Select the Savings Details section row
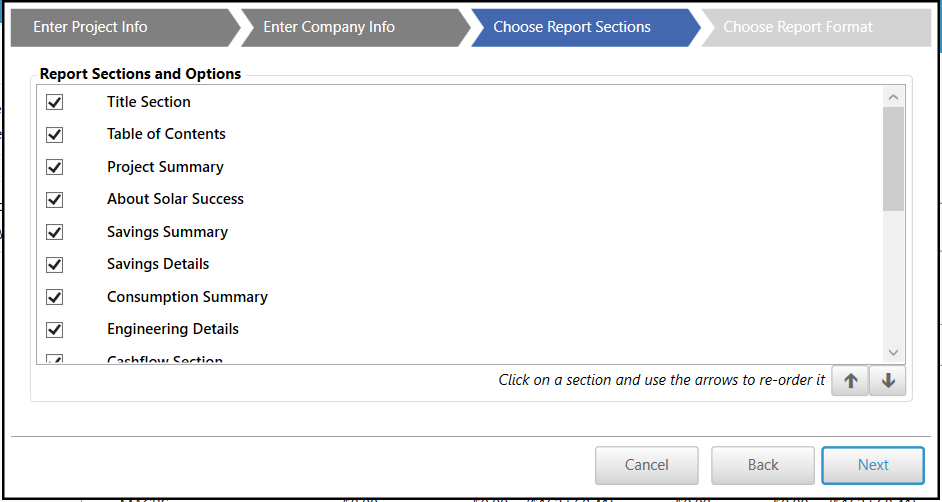The height and width of the screenshot is (502, 942). pyautogui.click(x=158, y=264)
